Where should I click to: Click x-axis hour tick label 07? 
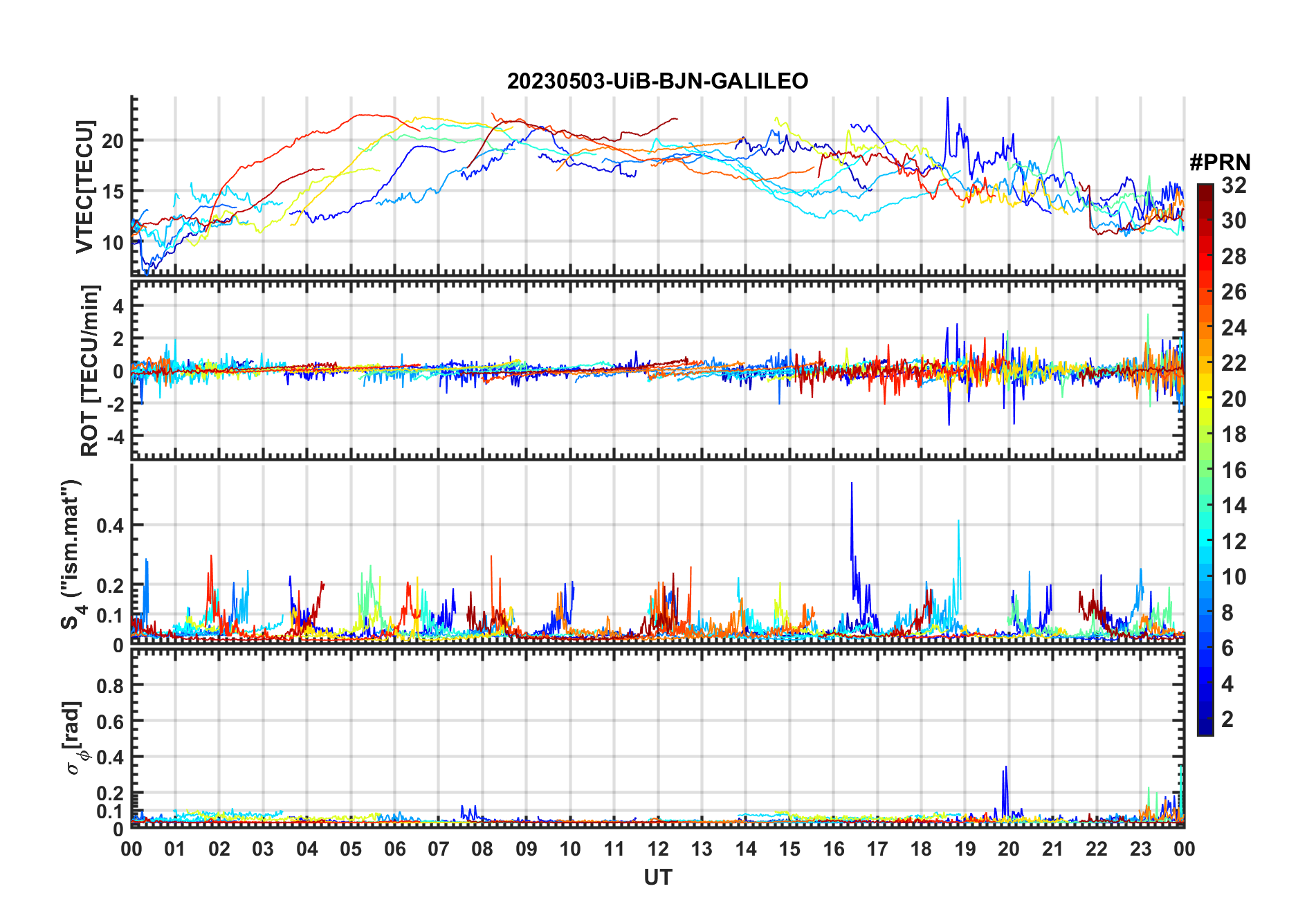pos(439,849)
